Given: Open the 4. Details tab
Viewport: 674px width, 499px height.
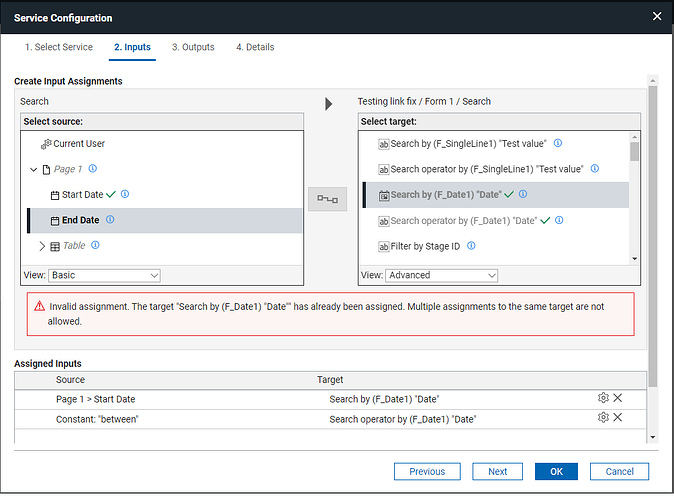Looking at the screenshot, I should click(x=255, y=47).
